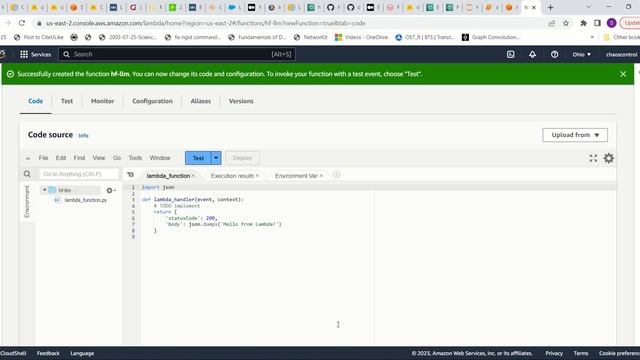The width and height of the screenshot is (640, 360).
Task: Open the Test button dropdown arrow
Action: (216, 158)
